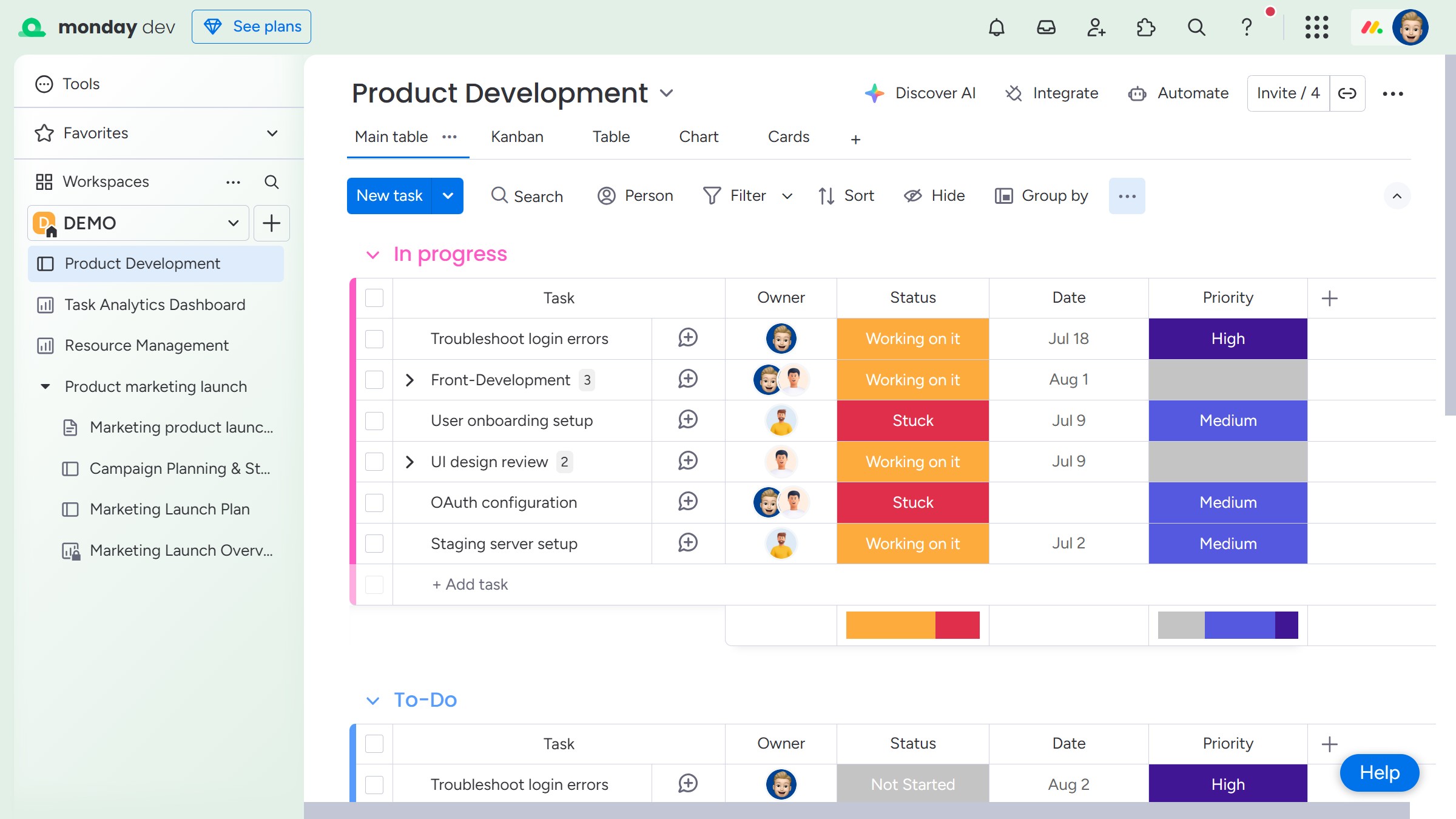Switch to the Table view tab
Viewport: 1456px width, 819px height.
tap(611, 137)
